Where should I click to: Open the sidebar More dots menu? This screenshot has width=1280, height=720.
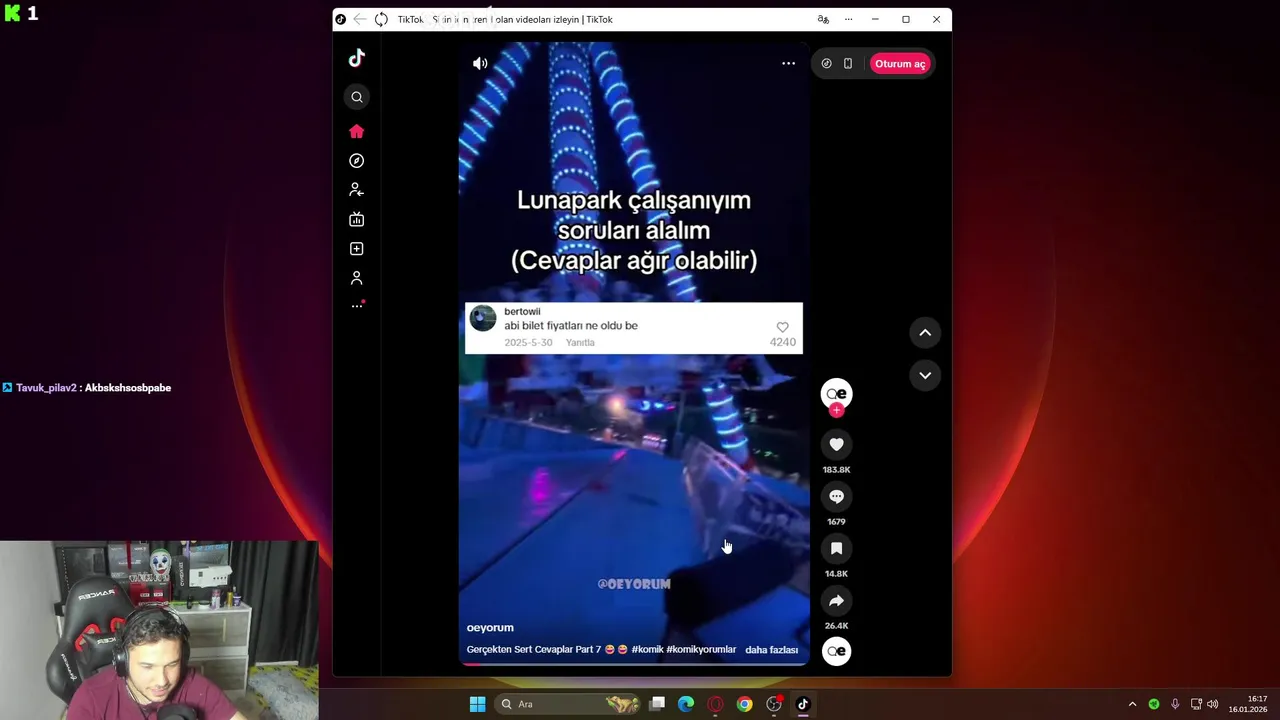click(357, 306)
